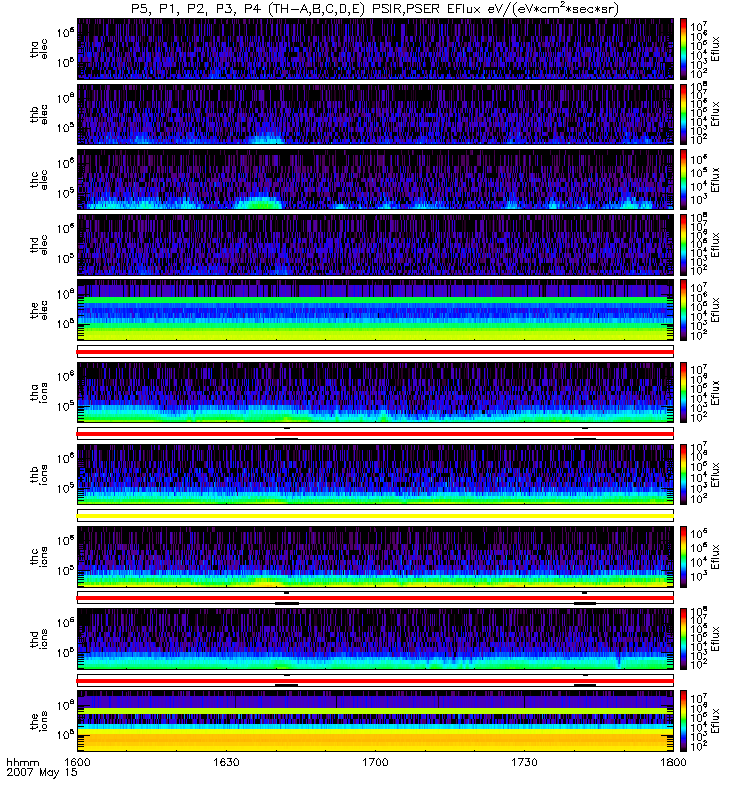The image size is (750, 800).
Task: Click the 1730 time axis label
Action: coord(524,762)
